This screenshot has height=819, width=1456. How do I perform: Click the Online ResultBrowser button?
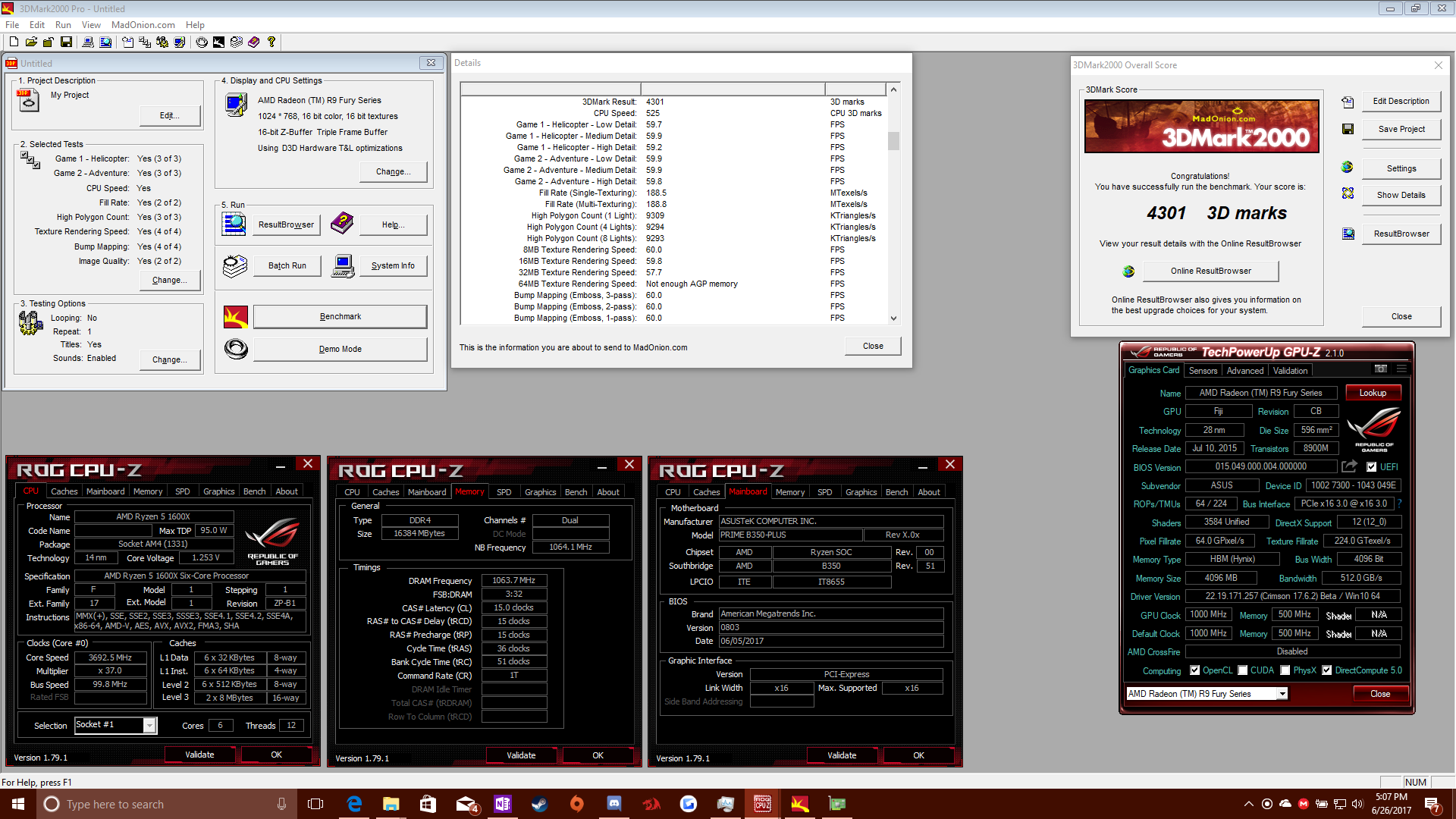1211,271
